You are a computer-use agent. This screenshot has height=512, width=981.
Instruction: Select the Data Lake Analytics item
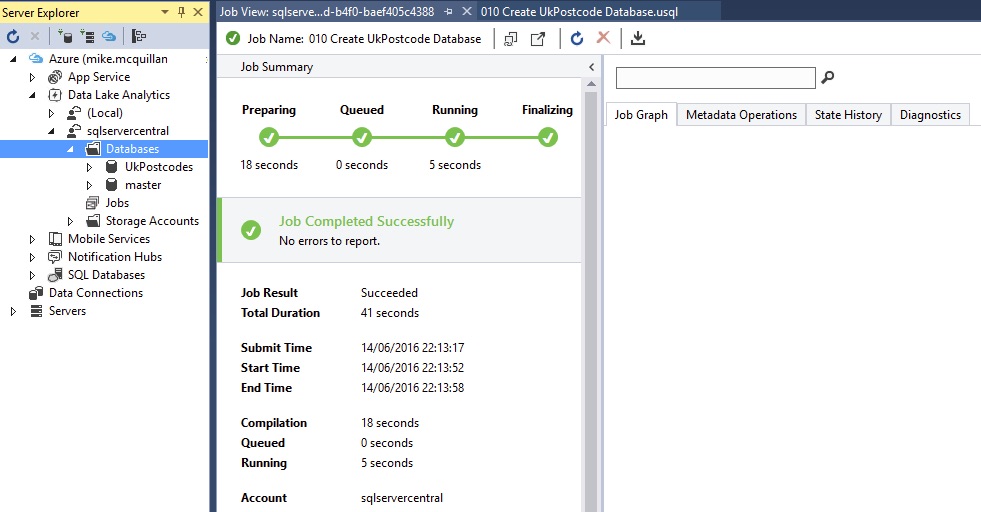click(x=119, y=95)
